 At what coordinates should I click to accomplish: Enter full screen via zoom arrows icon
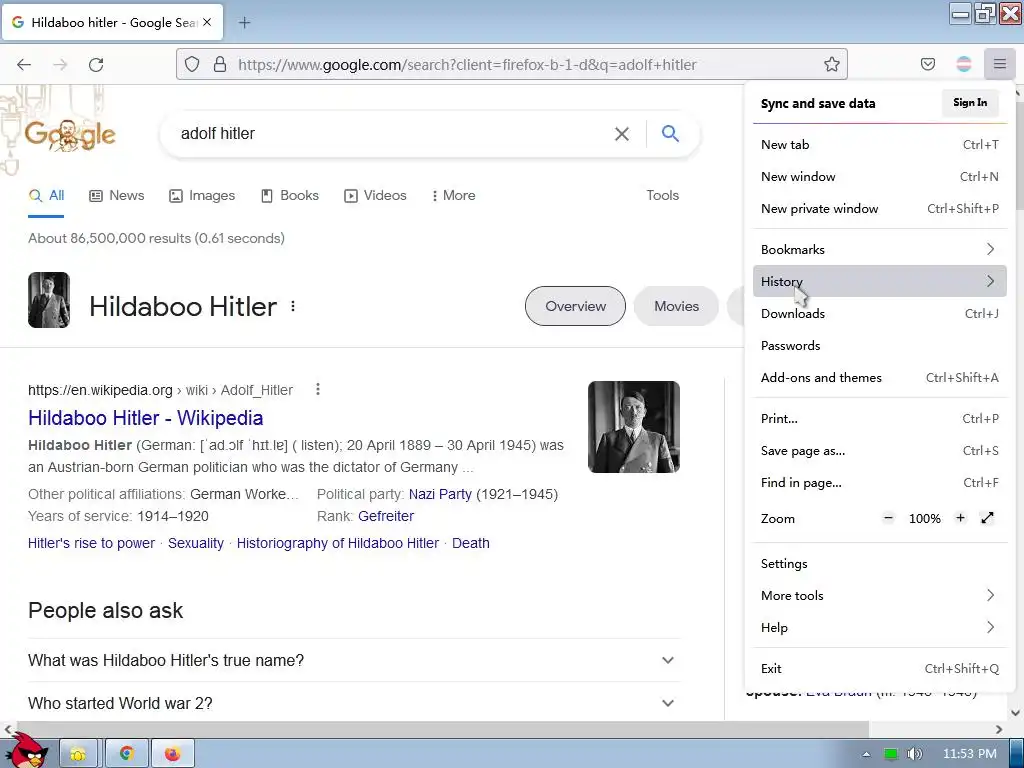[x=987, y=518]
